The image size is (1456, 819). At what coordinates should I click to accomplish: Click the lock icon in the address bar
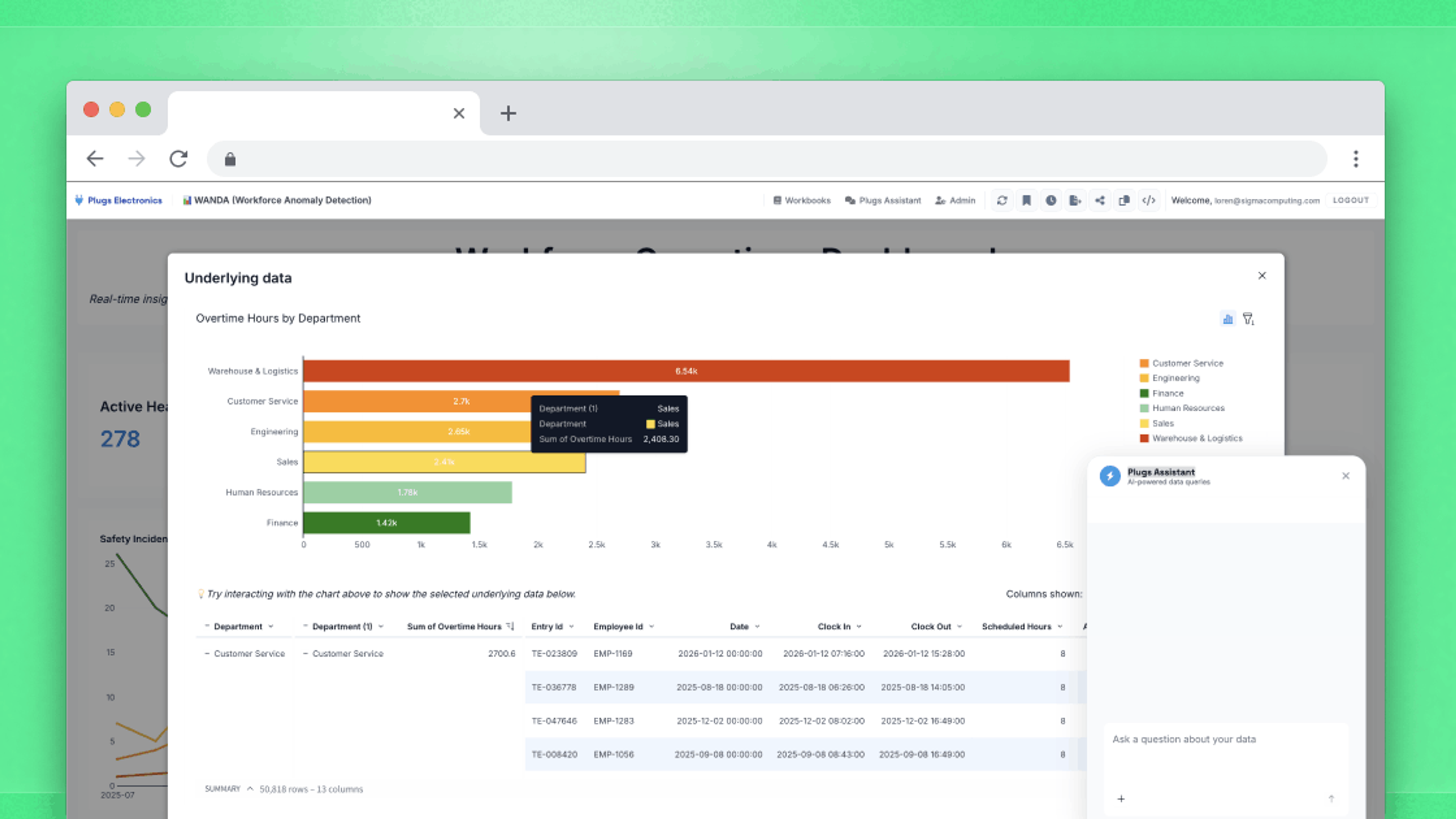(230, 159)
